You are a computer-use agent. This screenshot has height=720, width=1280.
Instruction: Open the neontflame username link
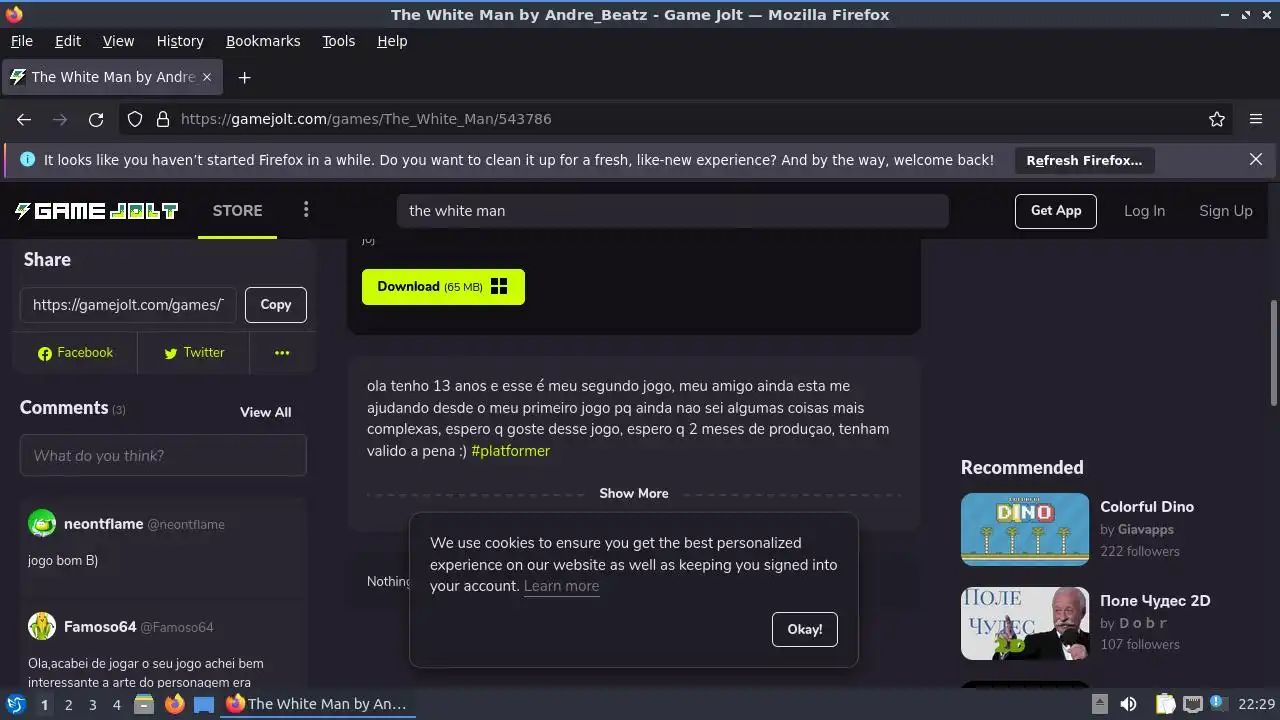[x=104, y=524]
